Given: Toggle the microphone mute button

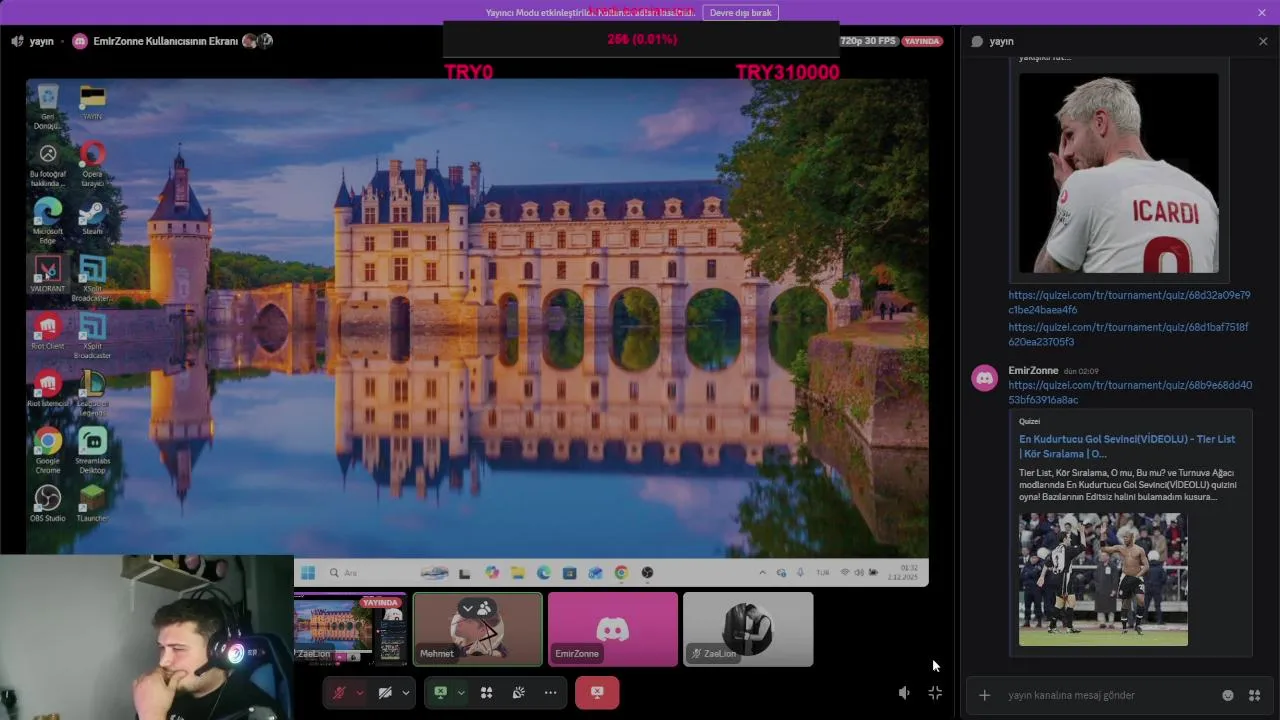Looking at the screenshot, I should [x=339, y=693].
